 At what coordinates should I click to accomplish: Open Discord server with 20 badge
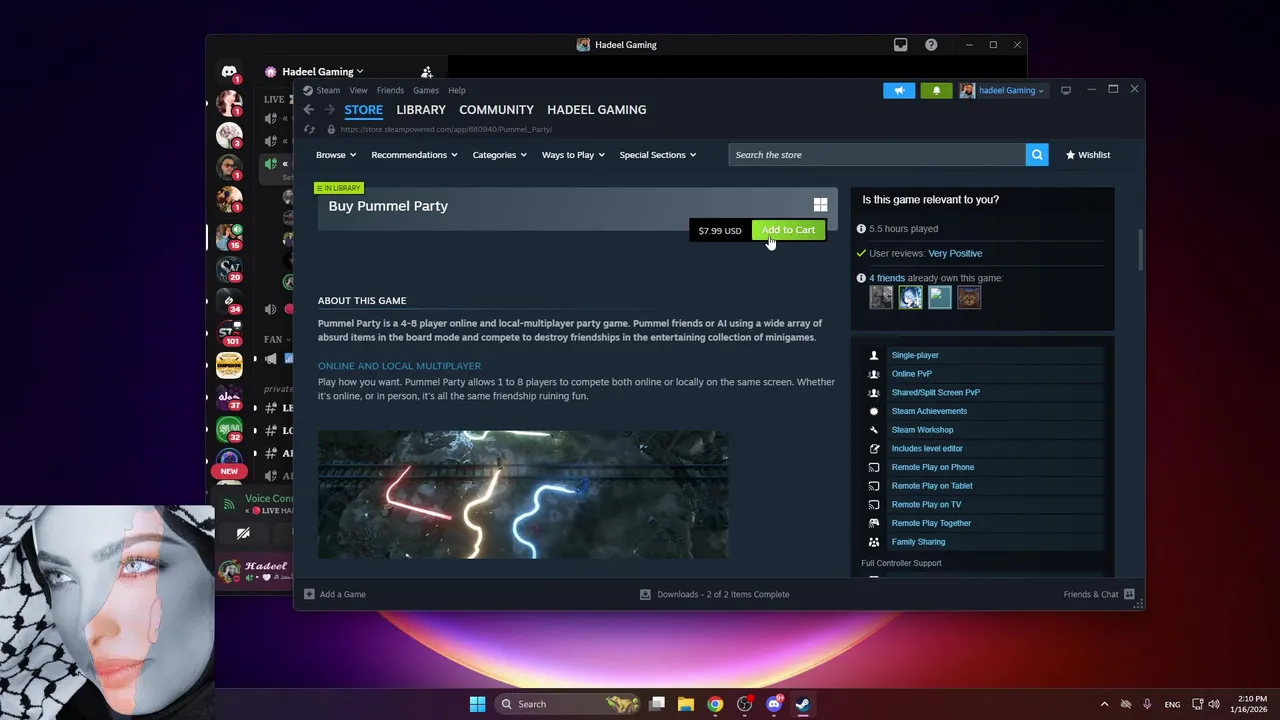[x=229, y=269]
